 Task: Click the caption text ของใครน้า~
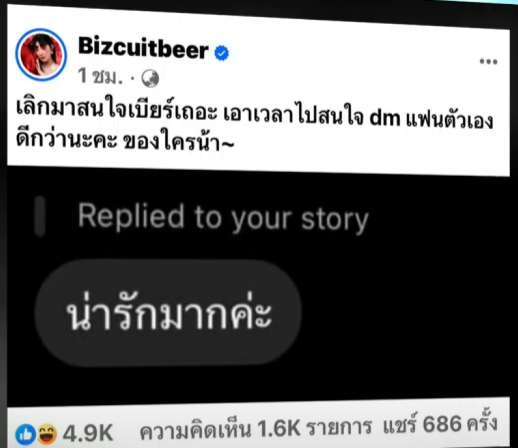point(179,141)
